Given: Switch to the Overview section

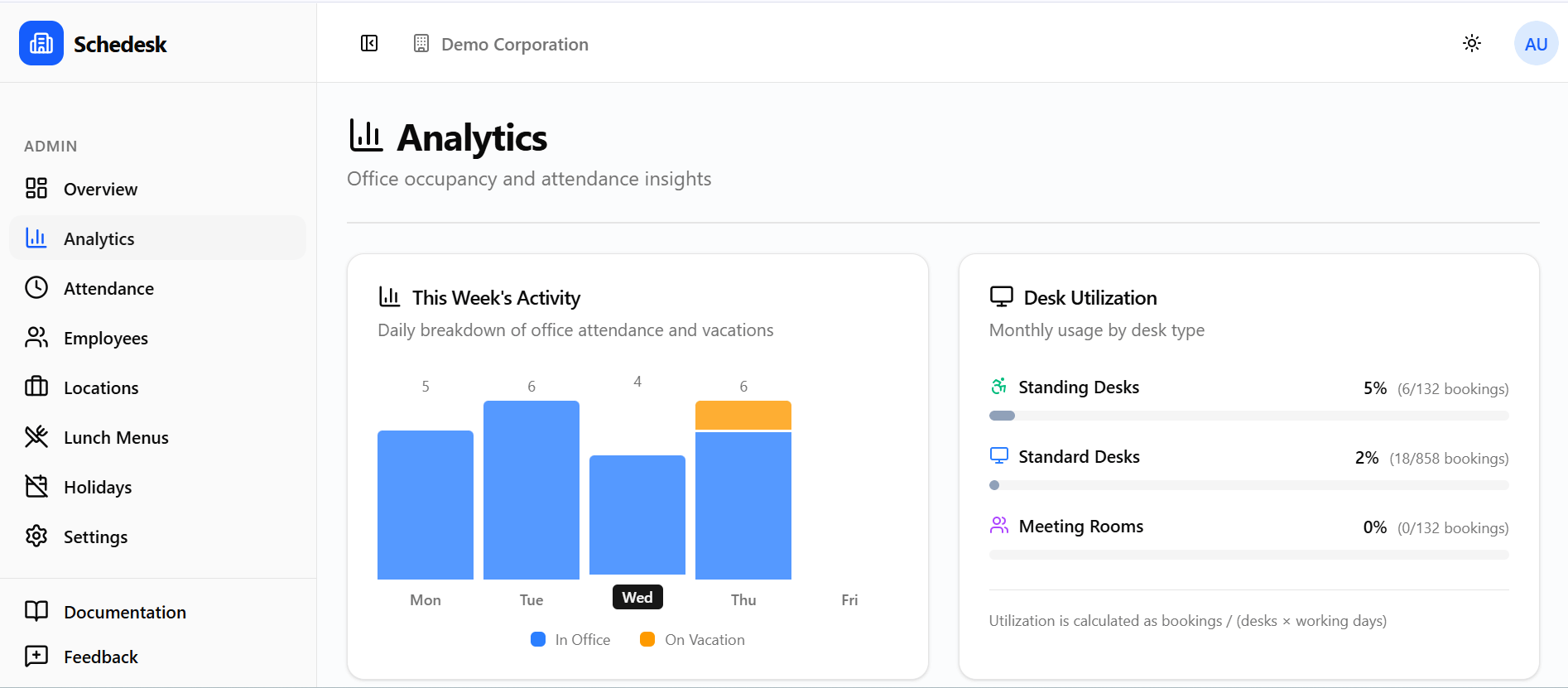Looking at the screenshot, I should pyautogui.click(x=100, y=189).
